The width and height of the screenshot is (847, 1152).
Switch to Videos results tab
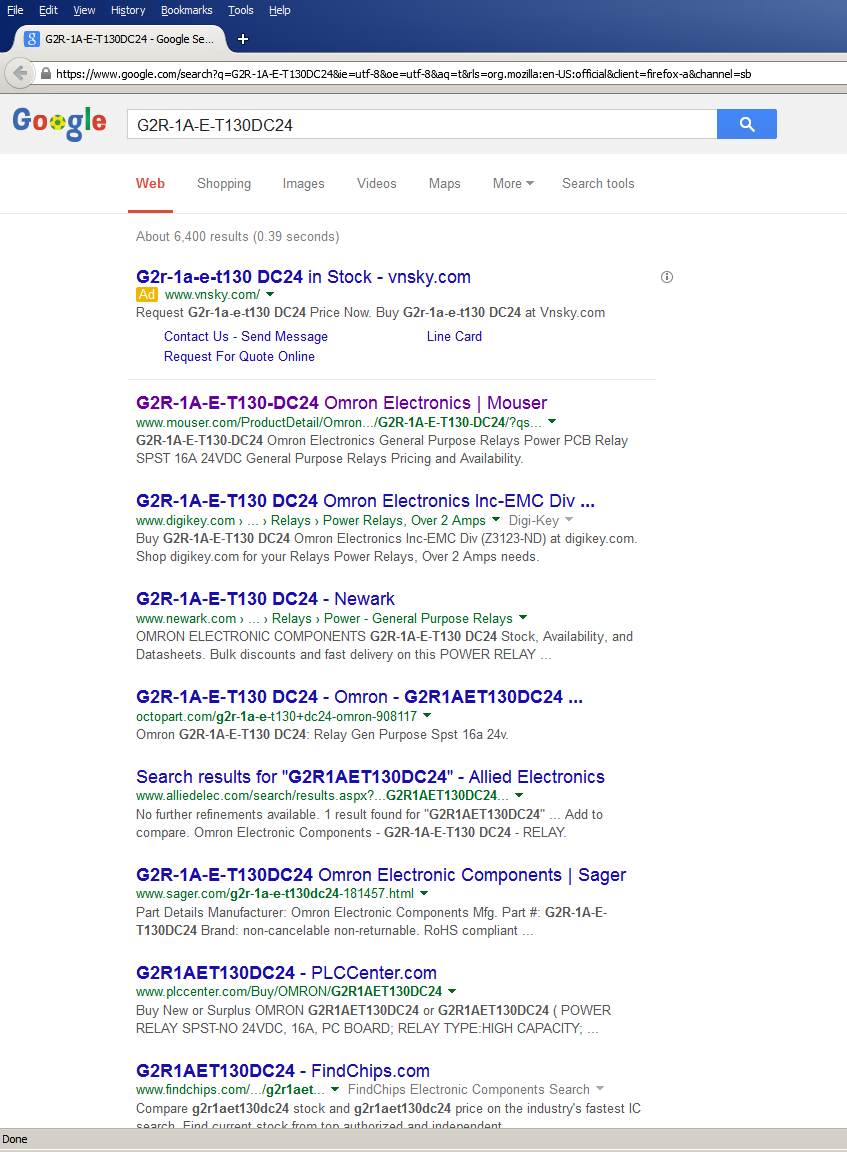[x=376, y=184]
